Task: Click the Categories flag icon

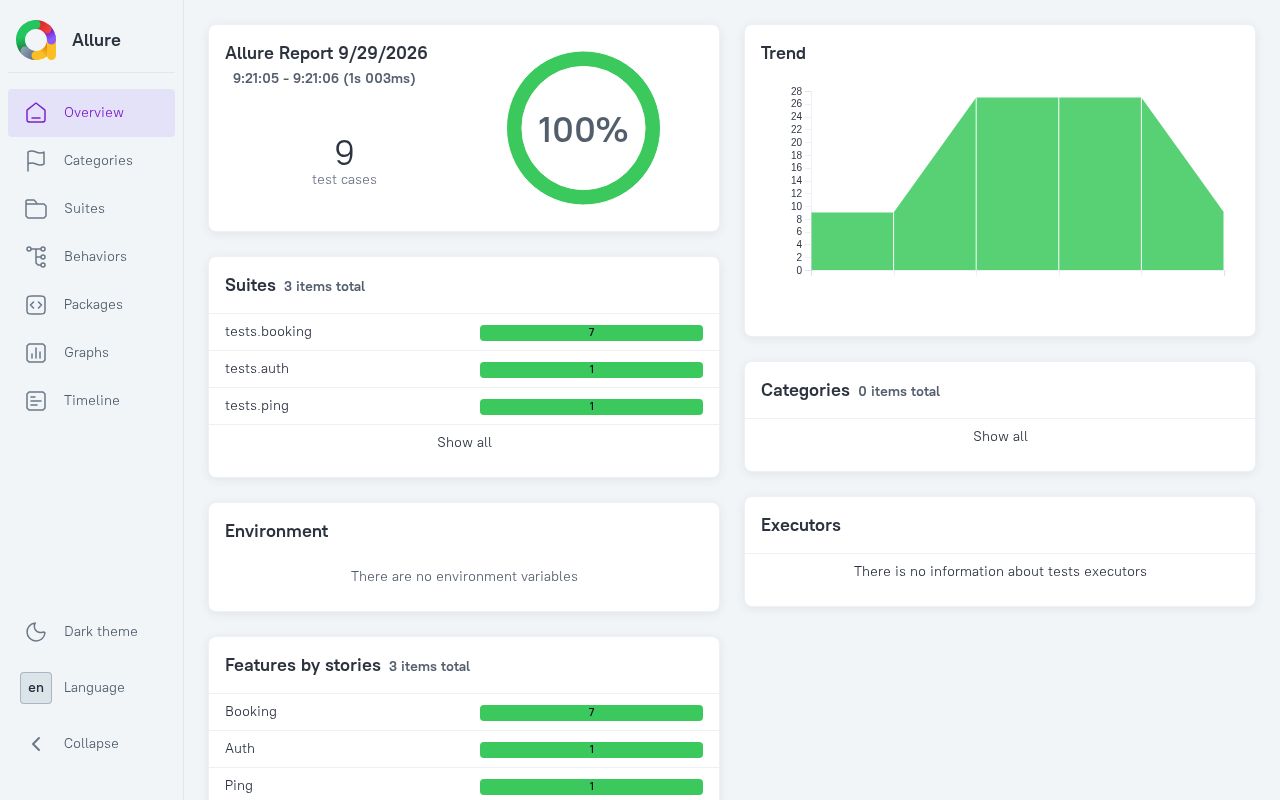Action: (x=36, y=160)
